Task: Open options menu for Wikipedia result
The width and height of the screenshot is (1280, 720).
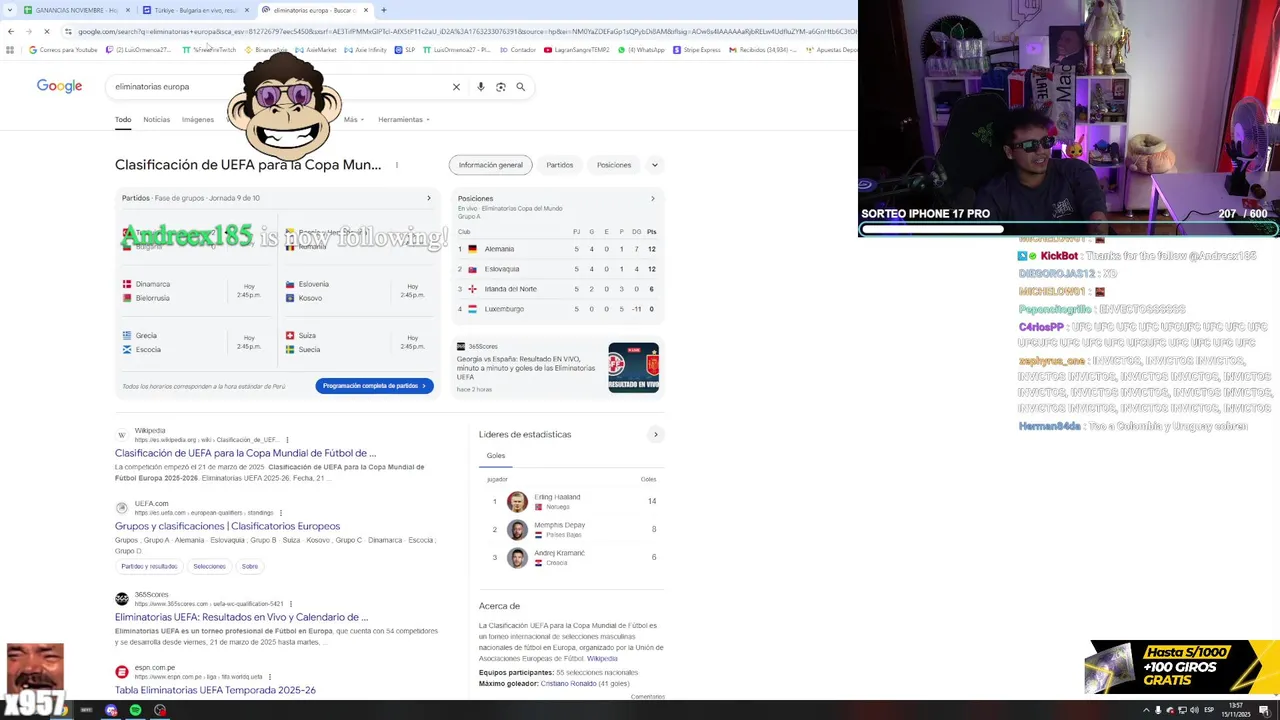Action: (x=287, y=440)
